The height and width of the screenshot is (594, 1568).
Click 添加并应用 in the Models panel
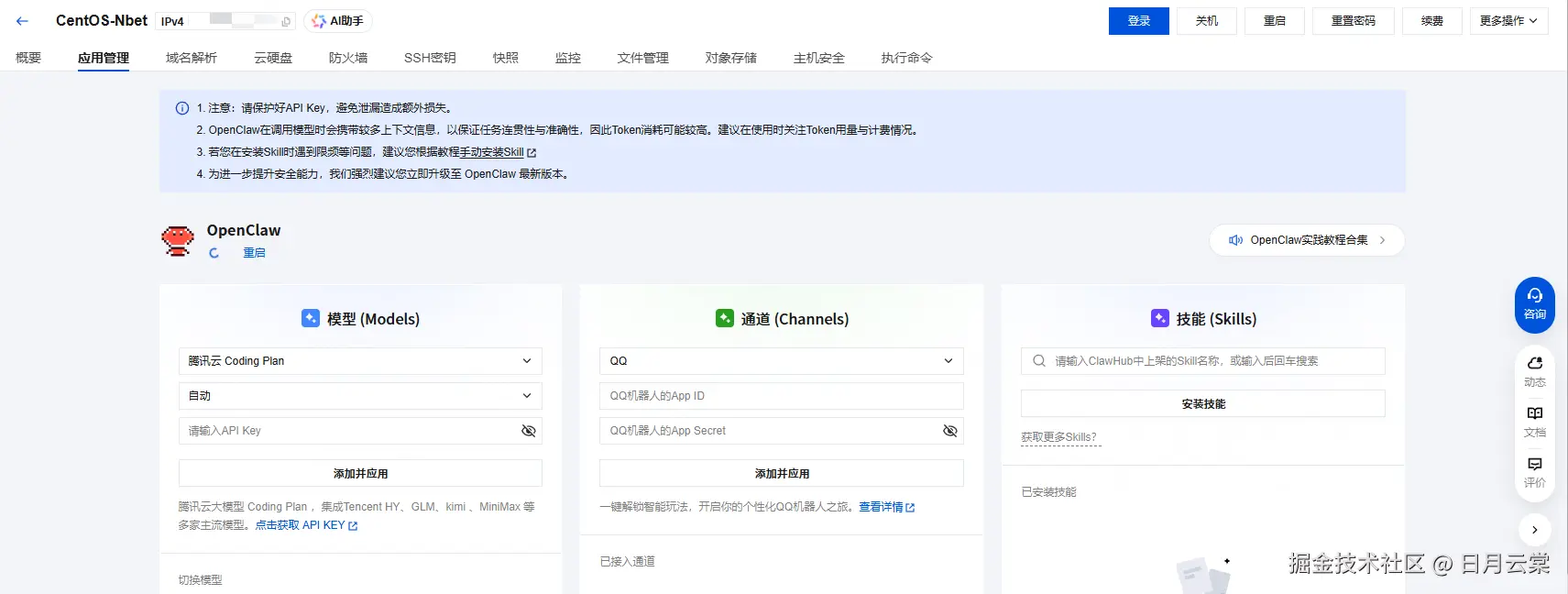(x=360, y=474)
